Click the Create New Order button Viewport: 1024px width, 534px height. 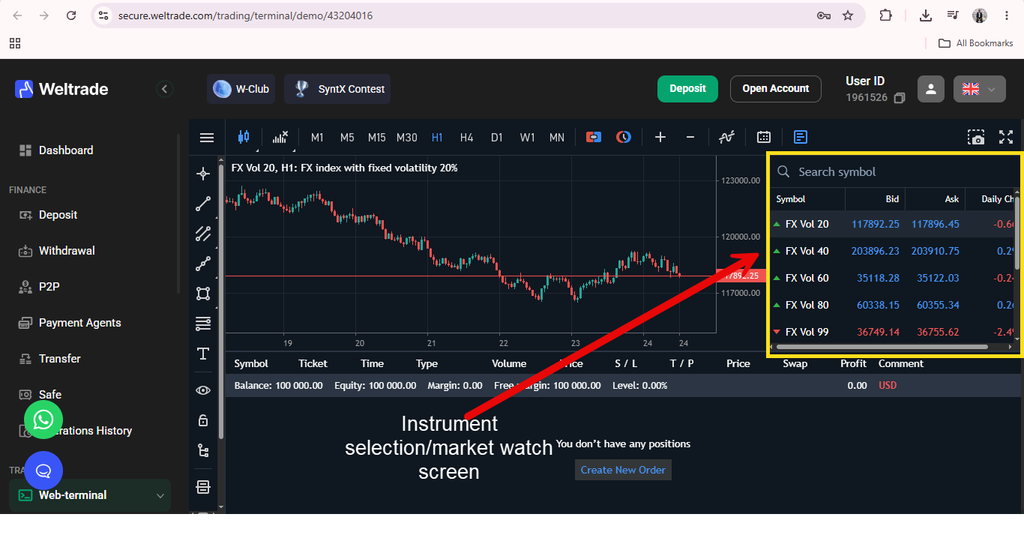(623, 470)
